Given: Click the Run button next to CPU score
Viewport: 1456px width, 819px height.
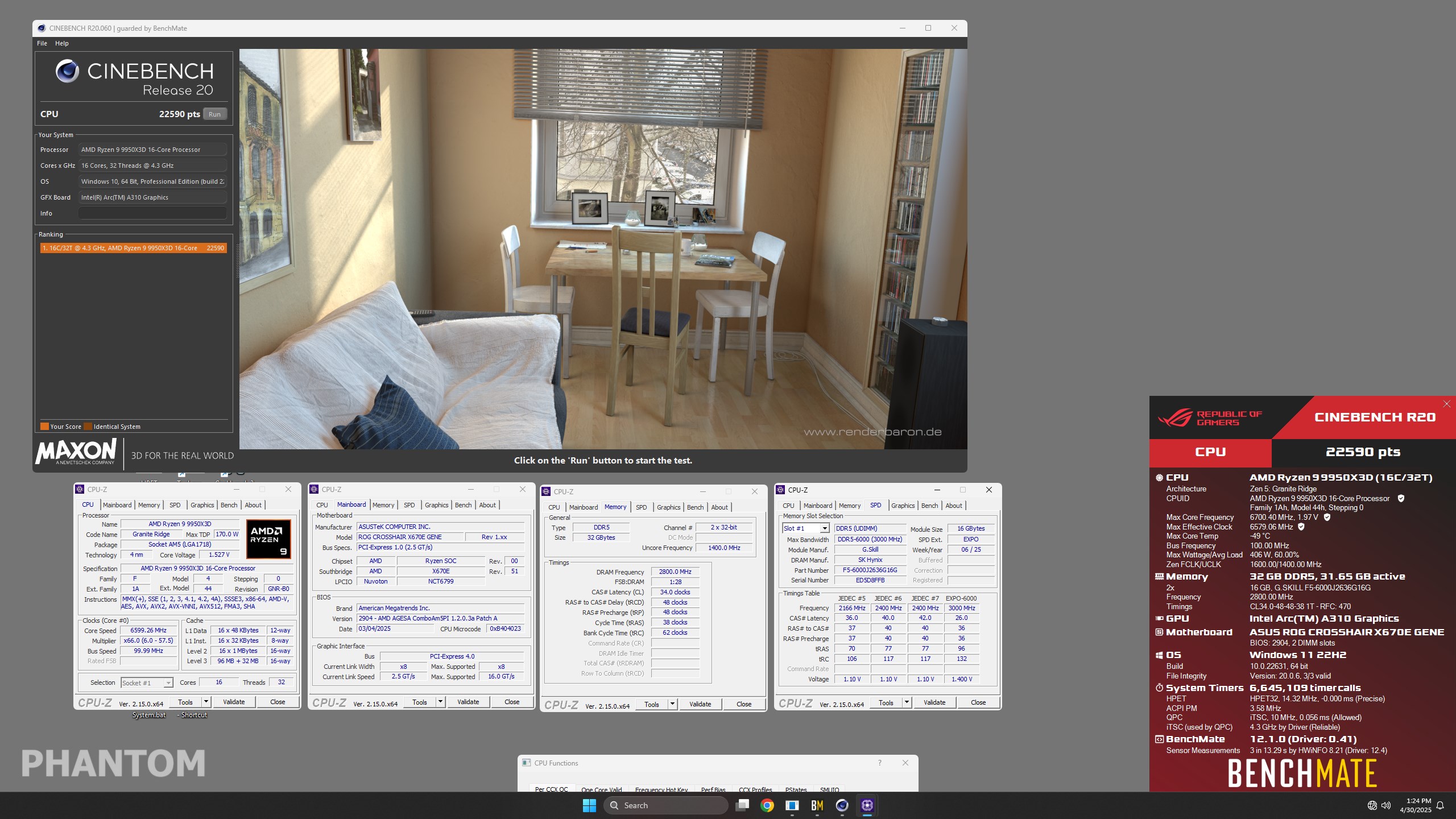Looking at the screenshot, I should 214,114.
